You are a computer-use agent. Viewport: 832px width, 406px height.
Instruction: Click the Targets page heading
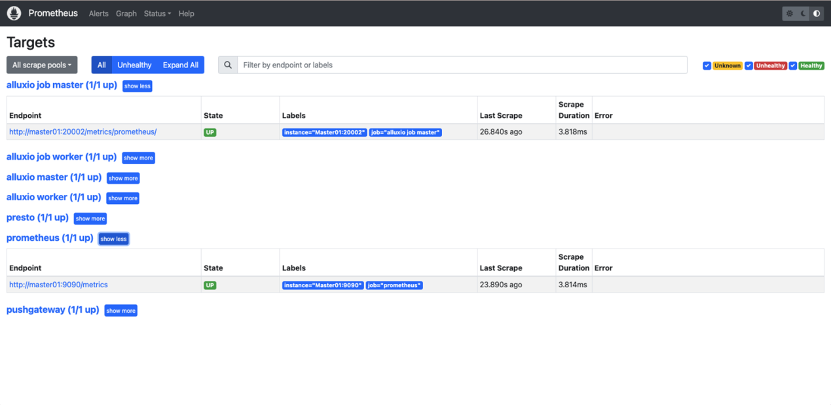click(x=31, y=42)
